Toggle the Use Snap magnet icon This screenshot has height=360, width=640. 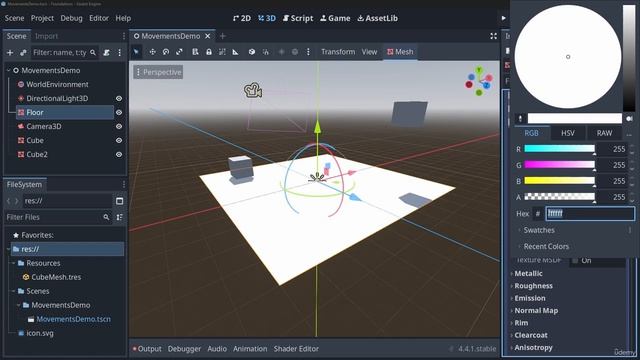pyautogui.click(x=266, y=52)
